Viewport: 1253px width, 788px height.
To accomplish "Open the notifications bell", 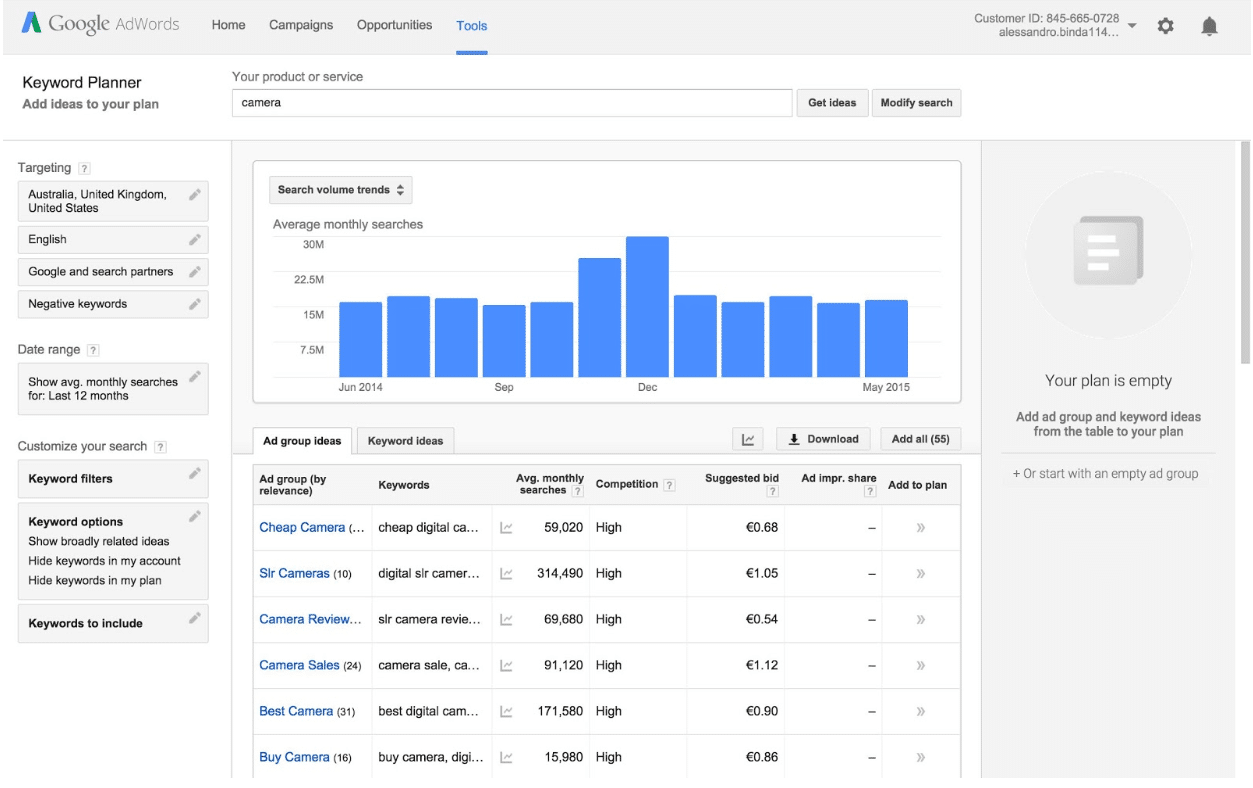I will pyautogui.click(x=1209, y=26).
